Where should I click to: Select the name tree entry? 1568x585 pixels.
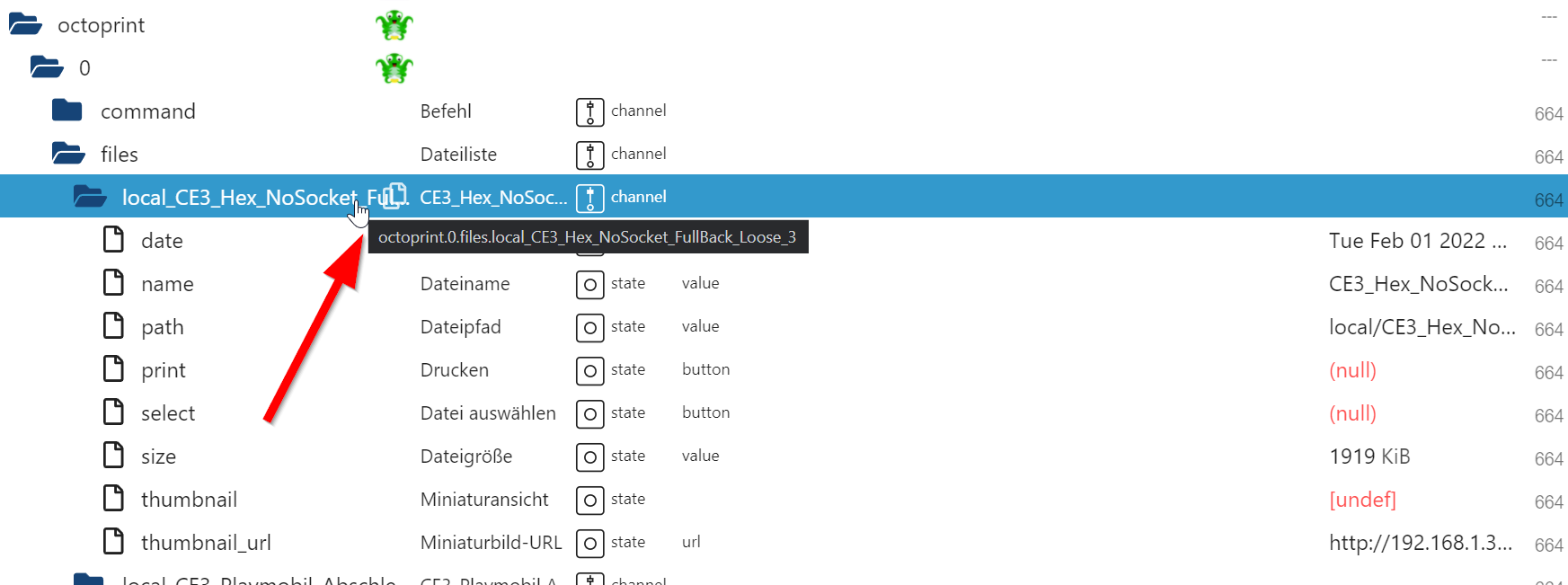[167, 284]
